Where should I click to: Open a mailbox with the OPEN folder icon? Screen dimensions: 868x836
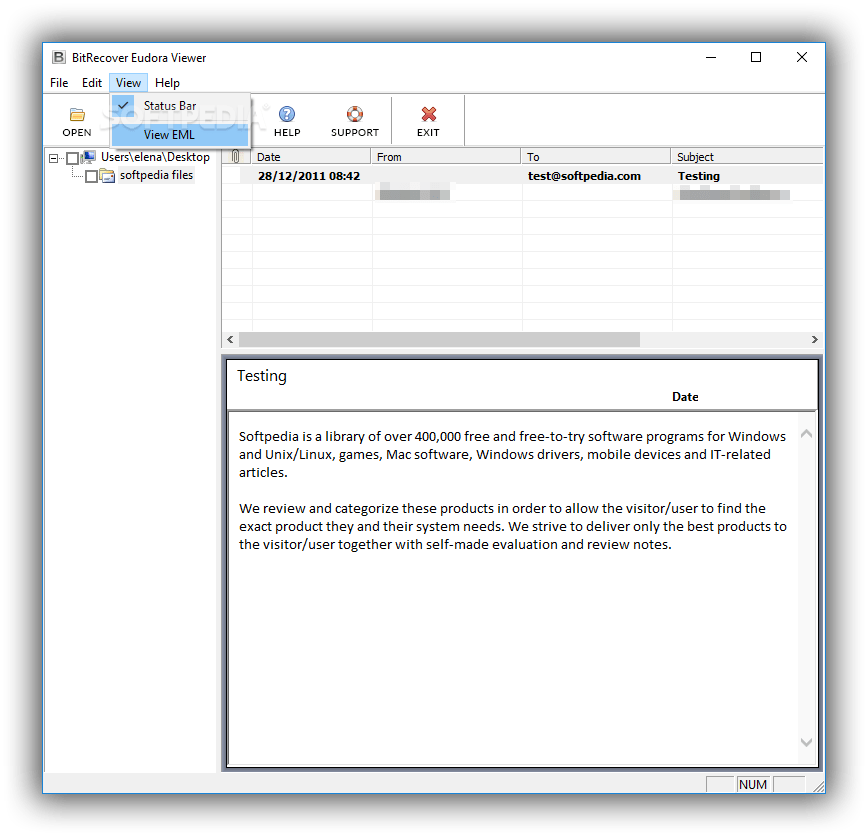(x=77, y=116)
